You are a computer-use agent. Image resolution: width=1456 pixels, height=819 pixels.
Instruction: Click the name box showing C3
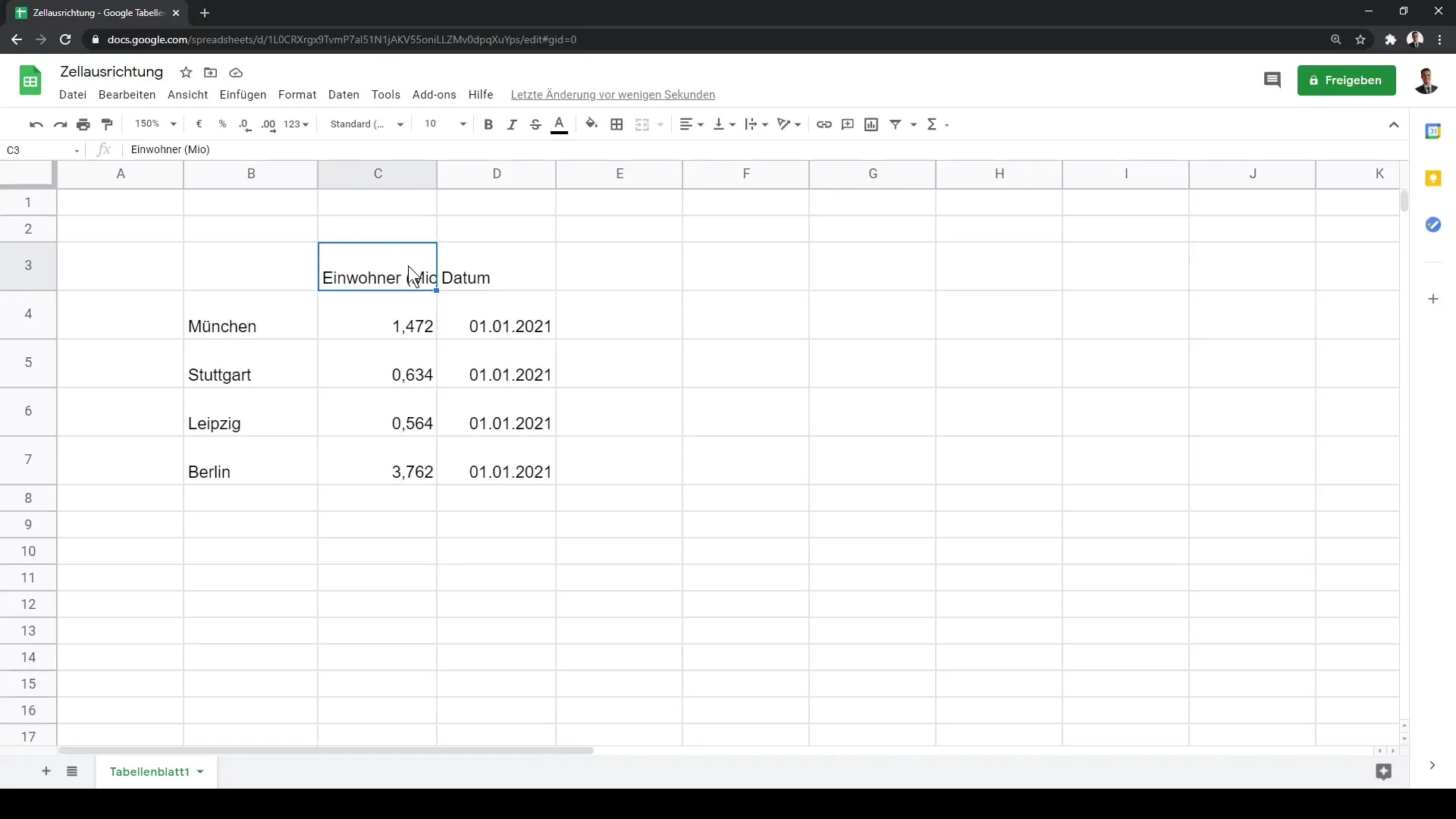43,150
